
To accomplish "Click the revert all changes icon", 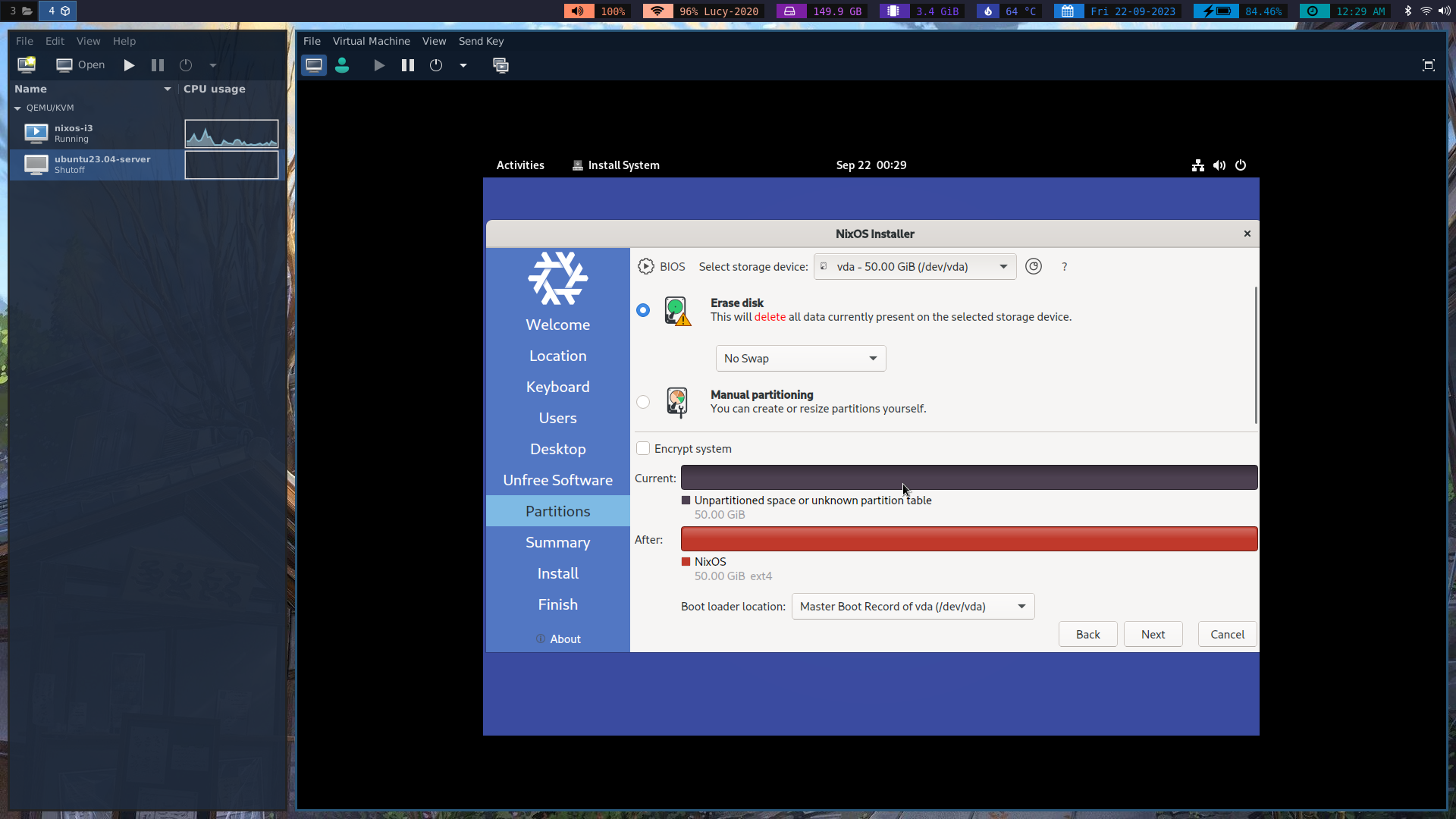I will [1033, 266].
